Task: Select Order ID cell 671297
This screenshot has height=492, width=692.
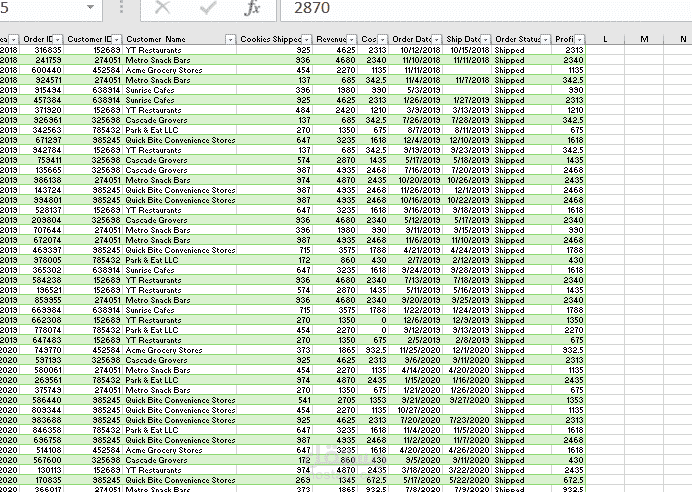Action: 42,140
